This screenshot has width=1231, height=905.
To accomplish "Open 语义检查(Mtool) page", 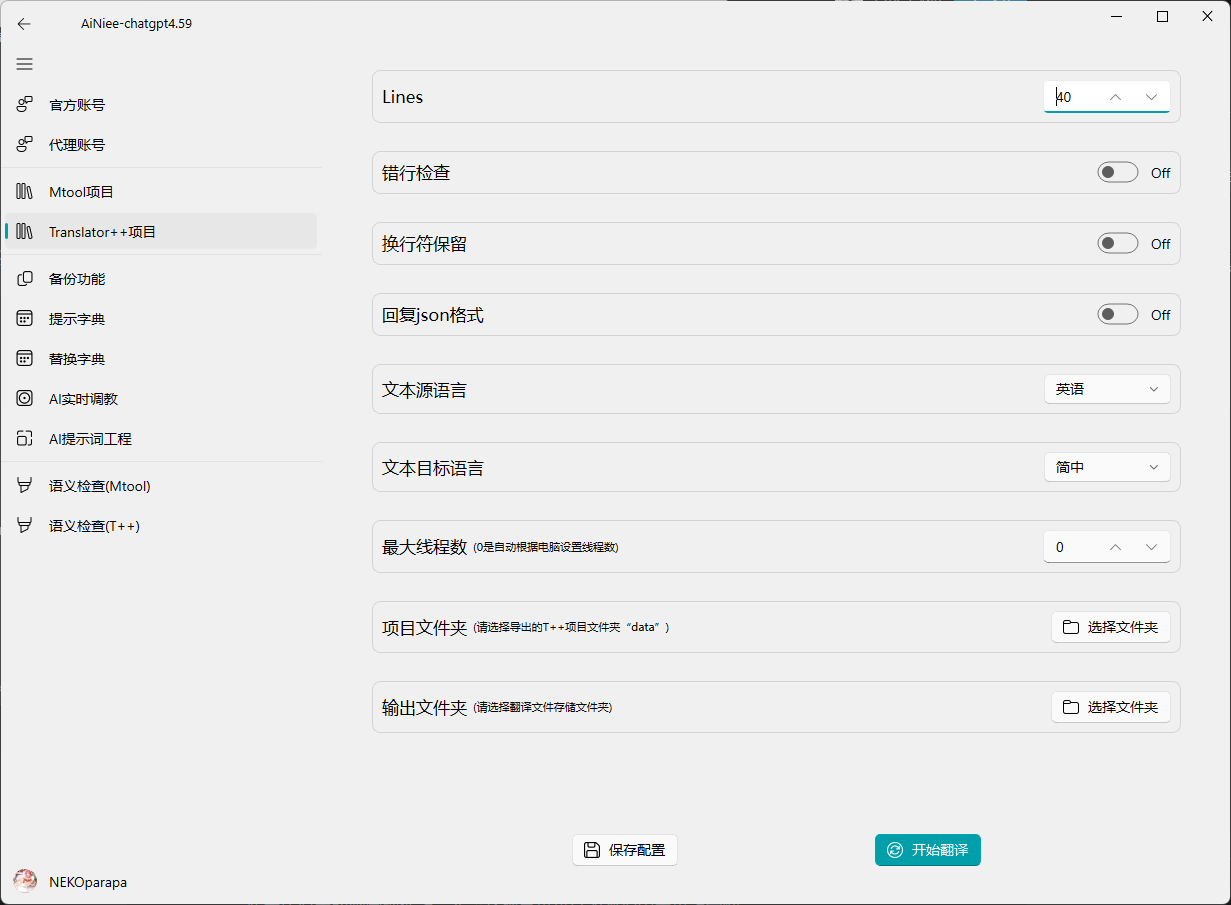I will pyautogui.click(x=161, y=485).
